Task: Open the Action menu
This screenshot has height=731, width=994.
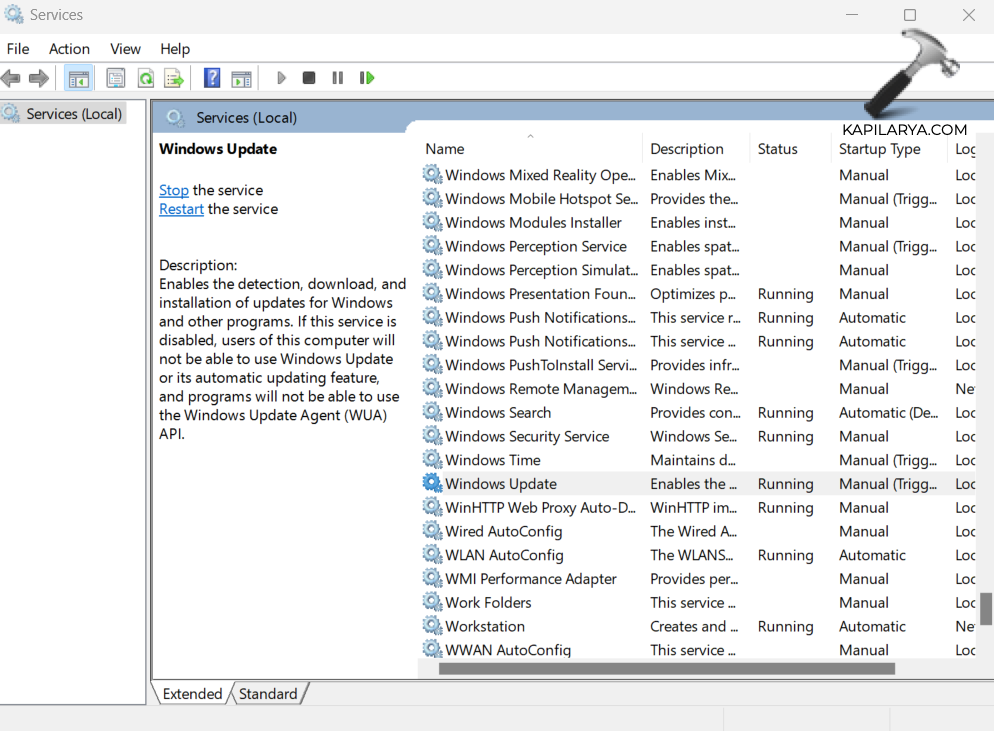Action: [69, 49]
